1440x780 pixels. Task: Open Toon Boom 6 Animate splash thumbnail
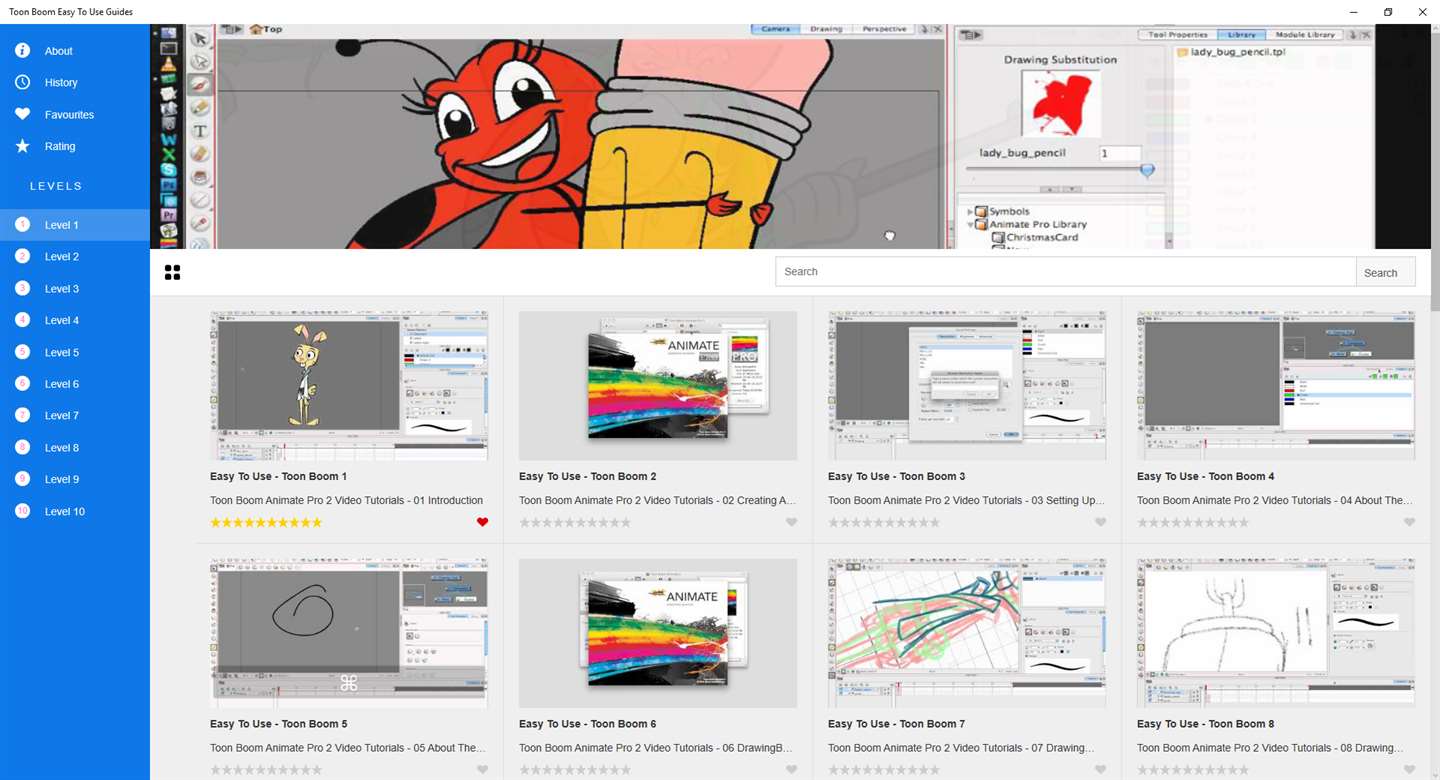[x=658, y=633]
